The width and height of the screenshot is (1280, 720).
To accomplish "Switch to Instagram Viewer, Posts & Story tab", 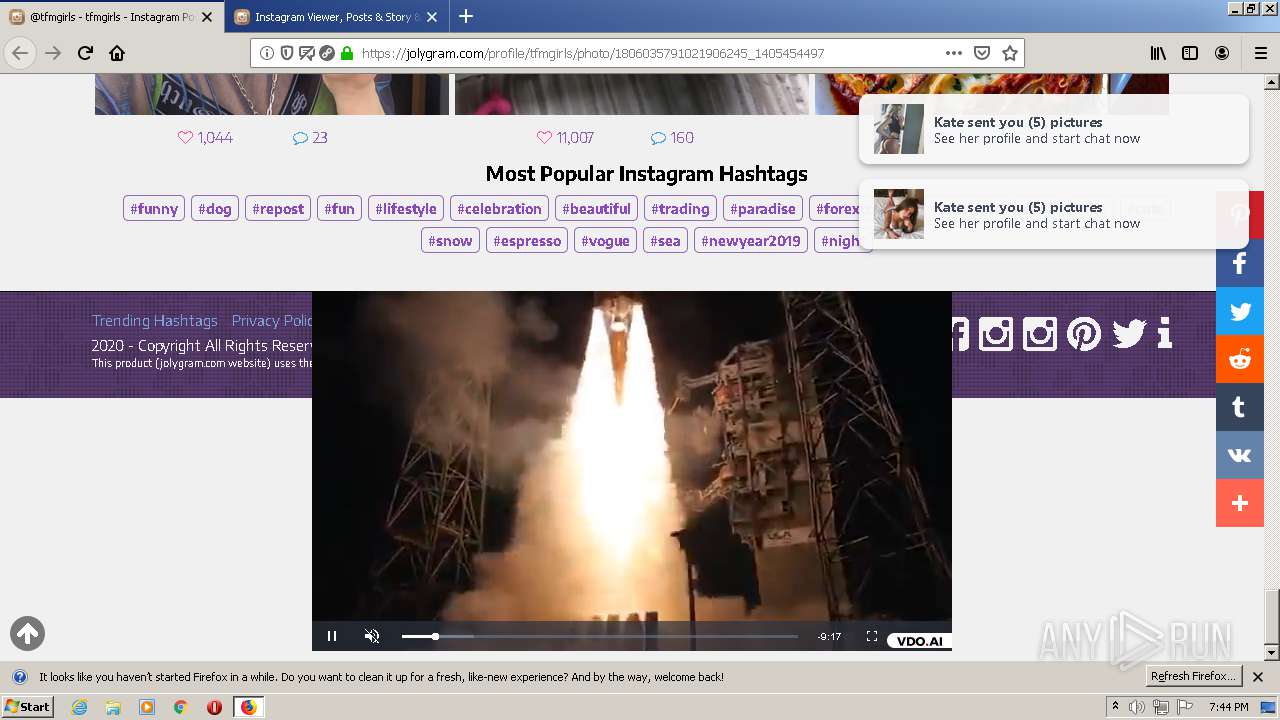I will [x=336, y=17].
